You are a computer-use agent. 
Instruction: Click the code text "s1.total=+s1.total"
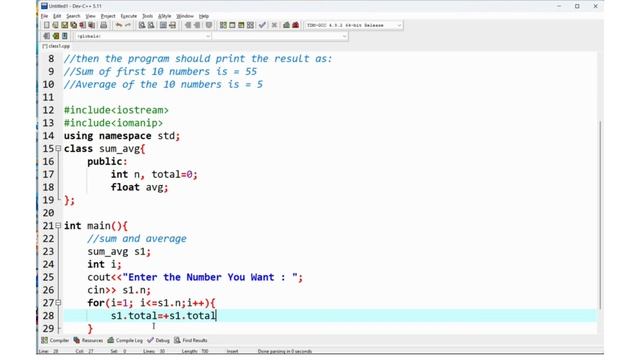click(163, 316)
